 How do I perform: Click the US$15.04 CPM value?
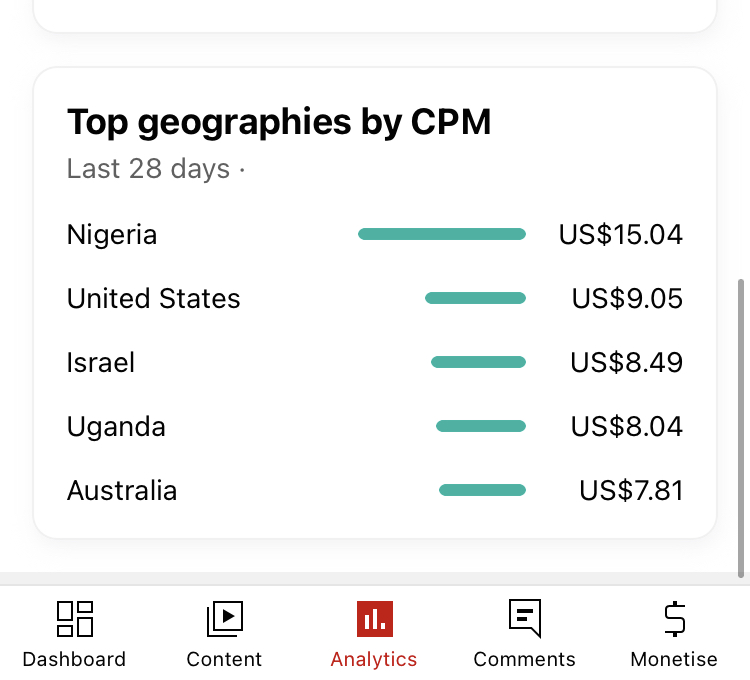621,234
